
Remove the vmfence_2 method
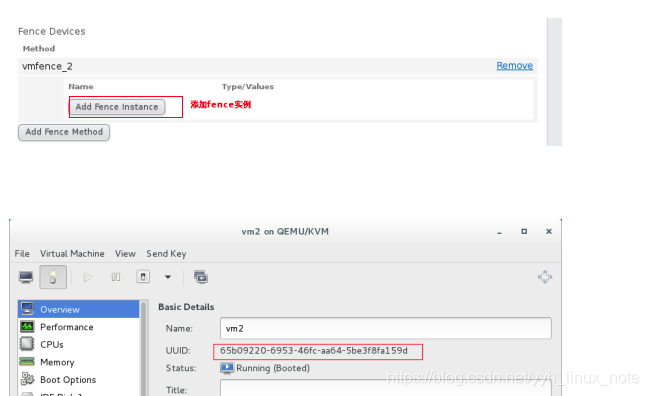tap(514, 66)
